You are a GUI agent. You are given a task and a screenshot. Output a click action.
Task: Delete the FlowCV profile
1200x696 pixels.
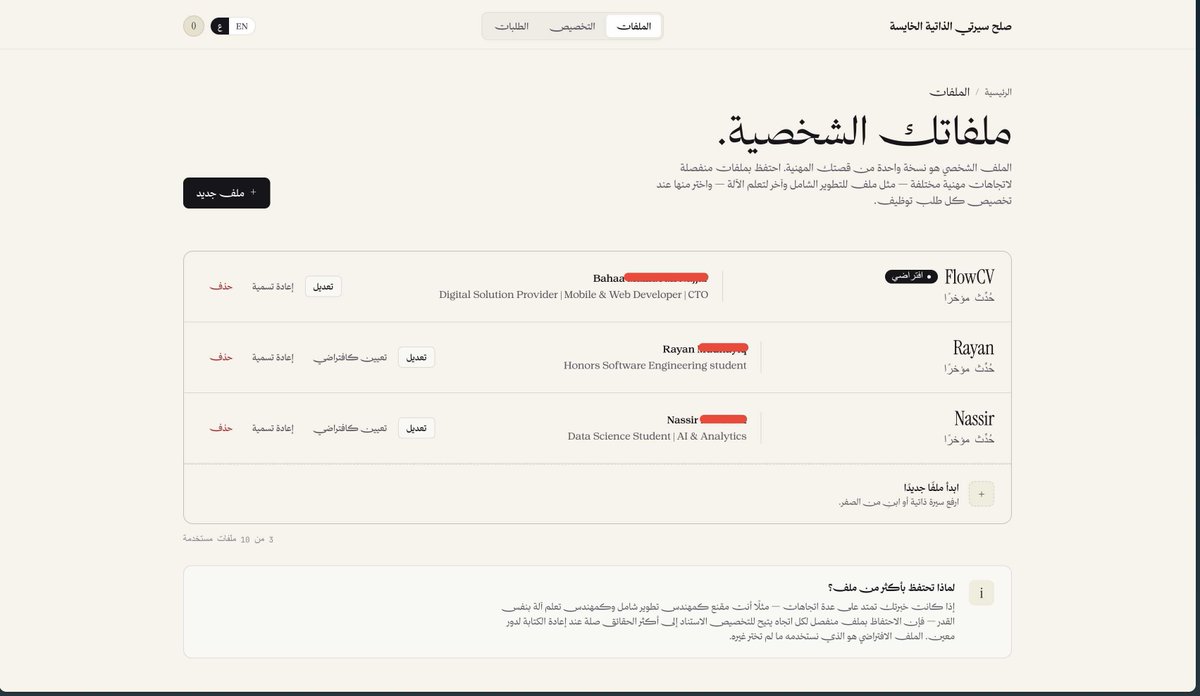pos(221,286)
